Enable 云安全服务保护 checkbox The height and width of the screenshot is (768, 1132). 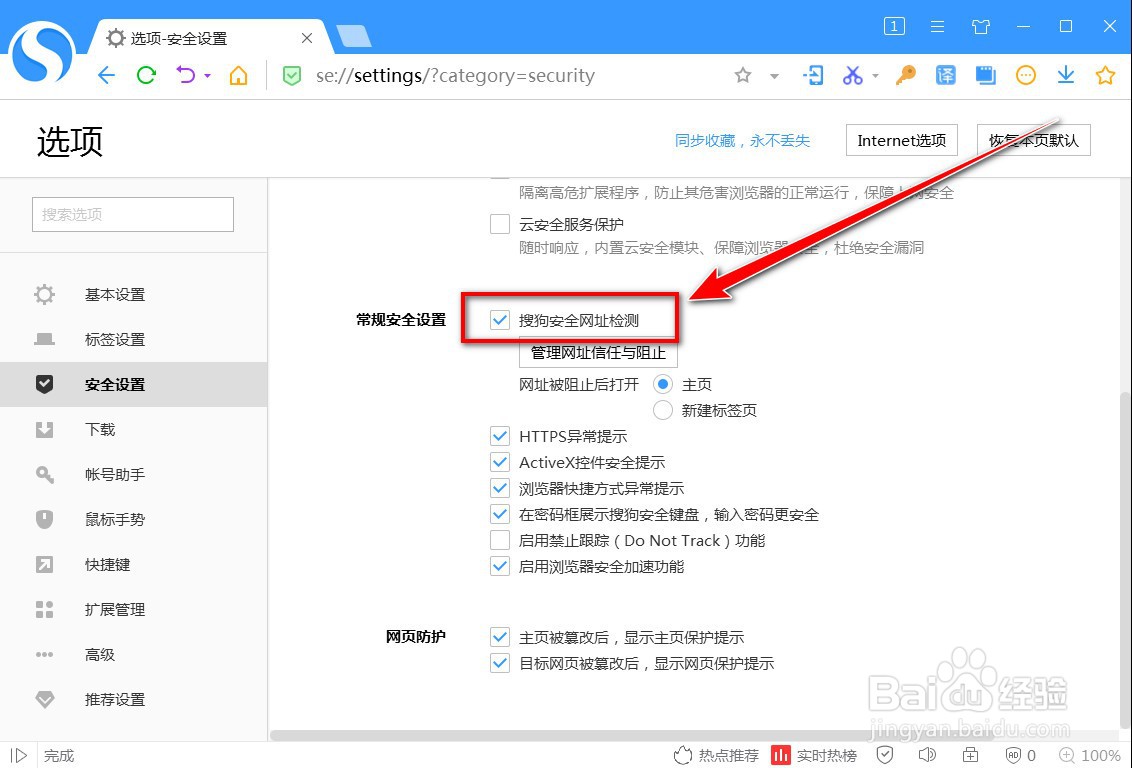(x=500, y=224)
